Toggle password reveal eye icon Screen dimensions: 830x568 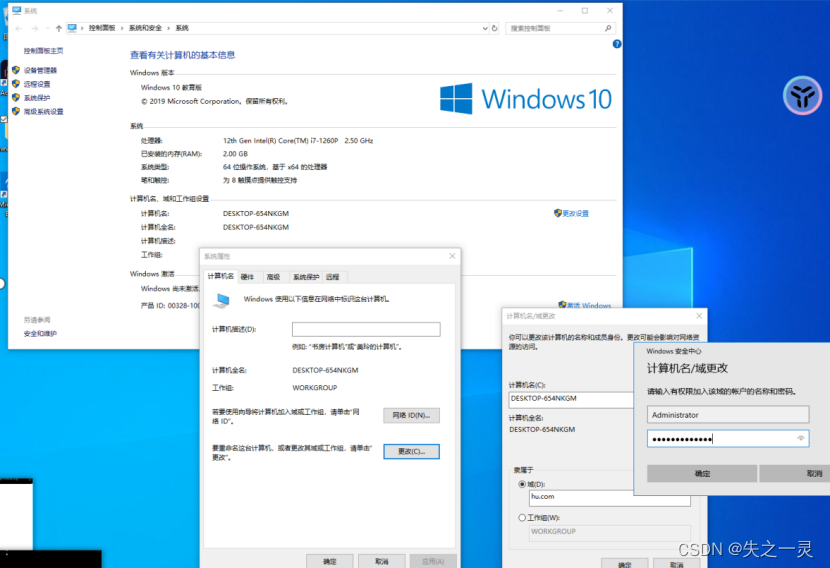click(800, 438)
